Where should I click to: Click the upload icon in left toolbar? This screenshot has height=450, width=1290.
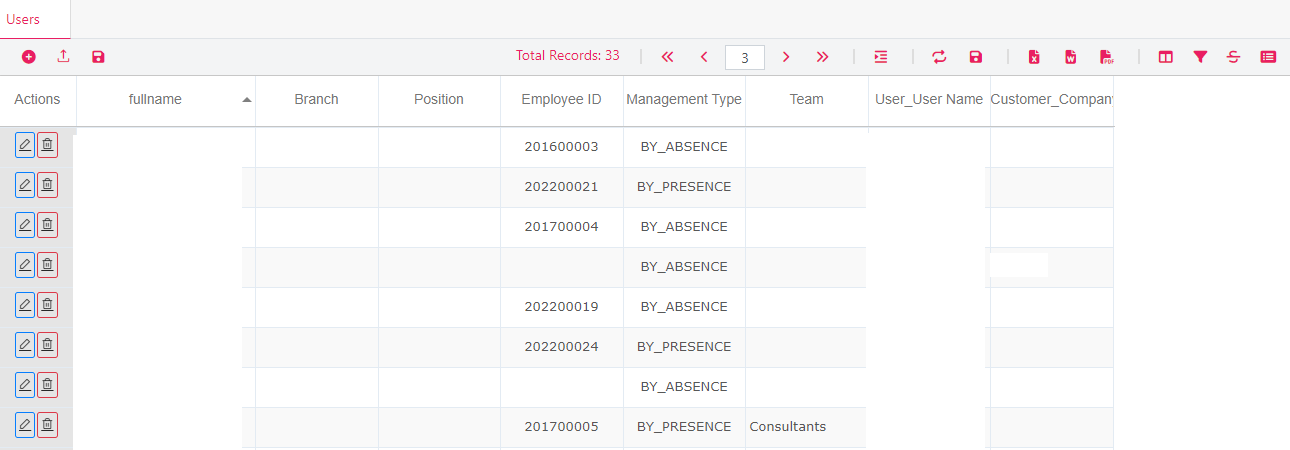point(63,57)
